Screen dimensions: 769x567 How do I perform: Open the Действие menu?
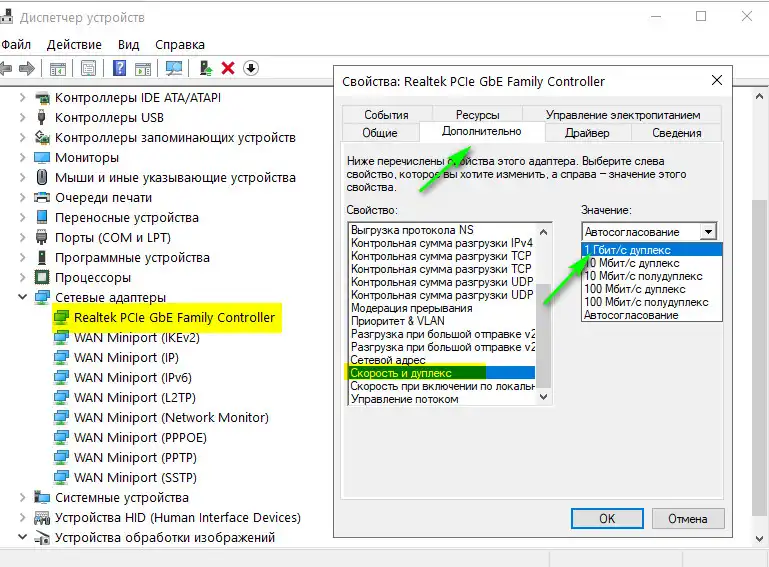74,45
